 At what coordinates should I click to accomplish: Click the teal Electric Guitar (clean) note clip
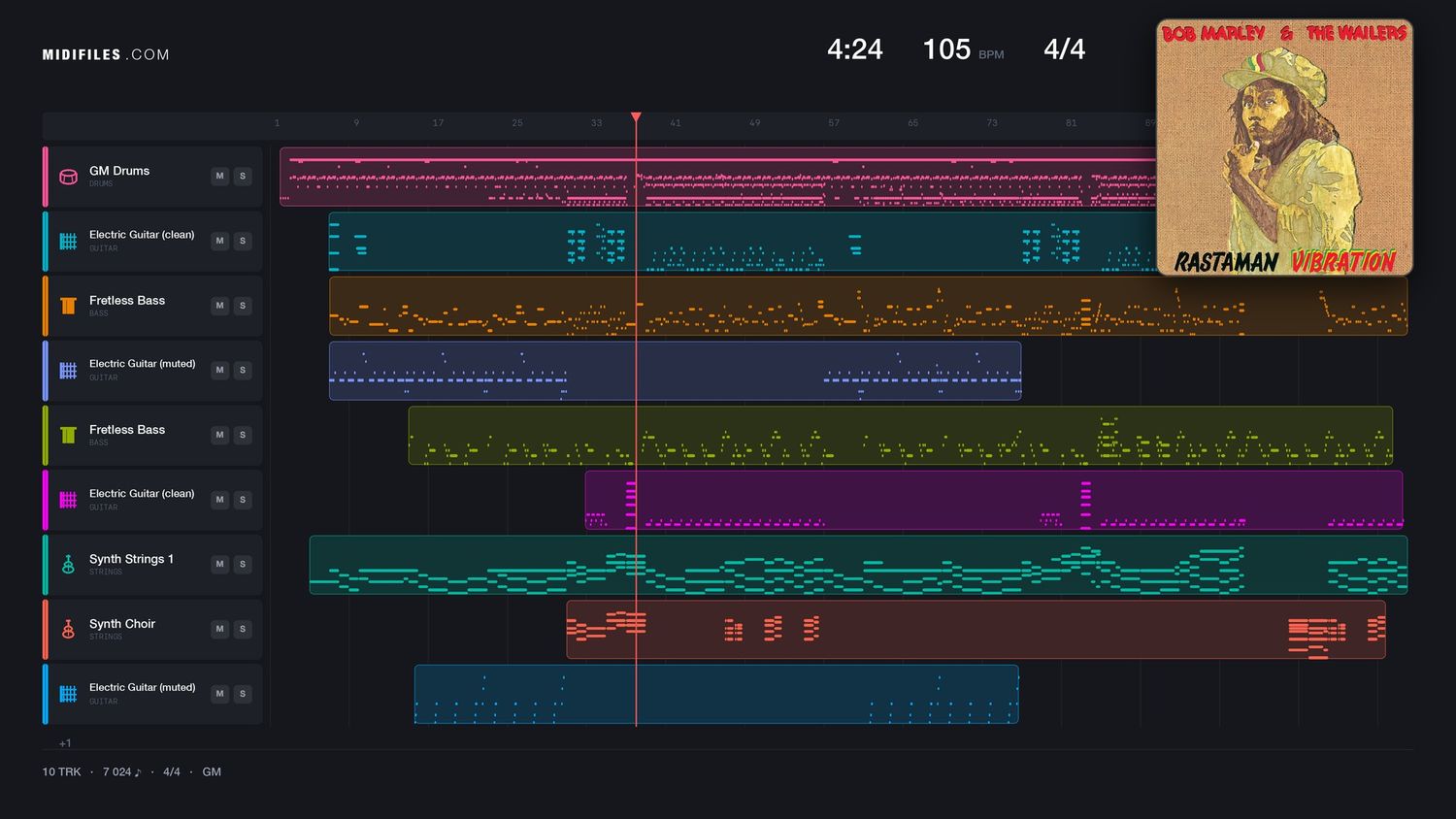(x=743, y=241)
